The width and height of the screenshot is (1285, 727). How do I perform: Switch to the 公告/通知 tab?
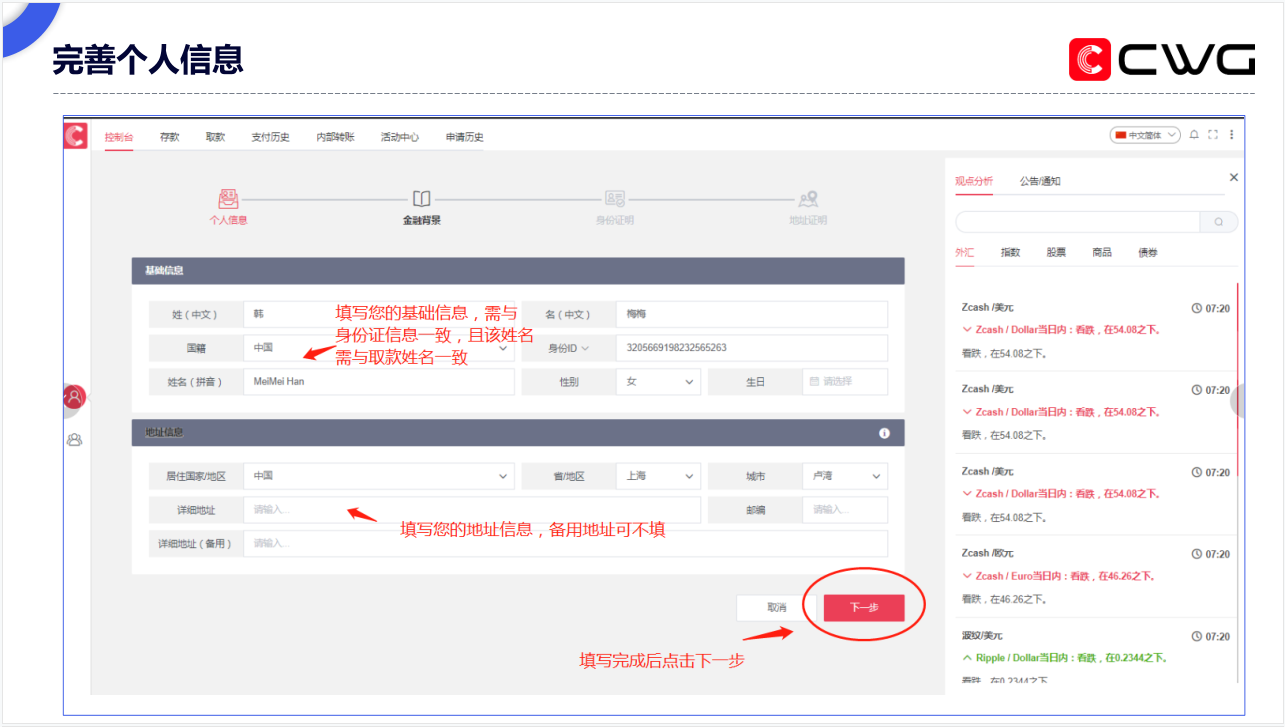pyautogui.click(x=1040, y=181)
